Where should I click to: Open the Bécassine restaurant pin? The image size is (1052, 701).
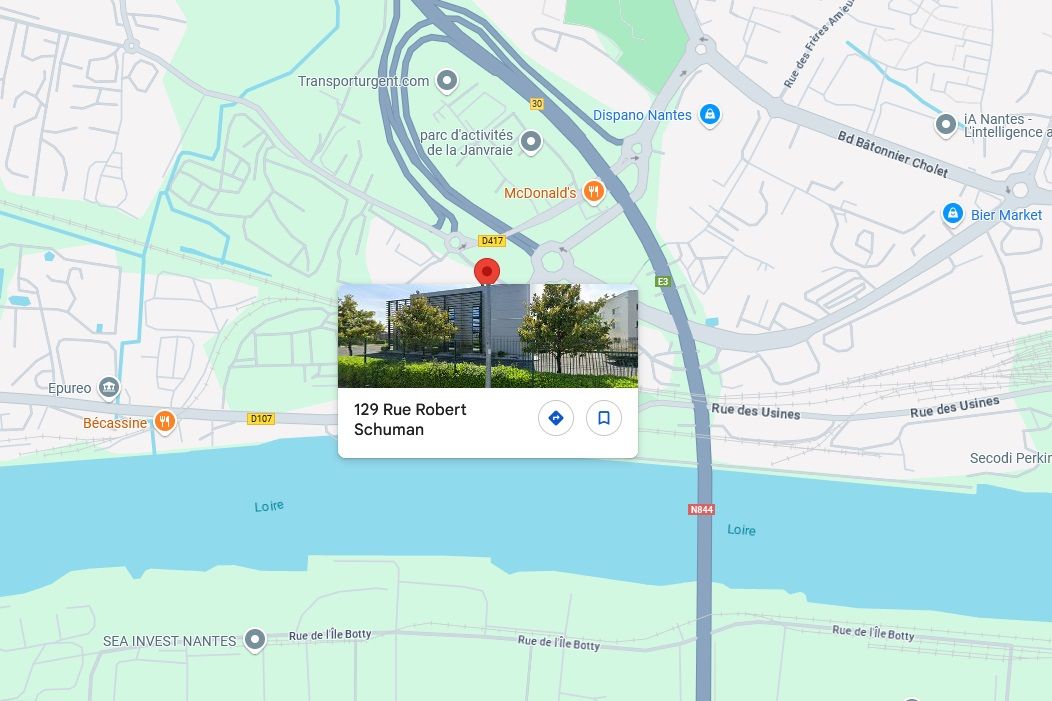pos(164,422)
